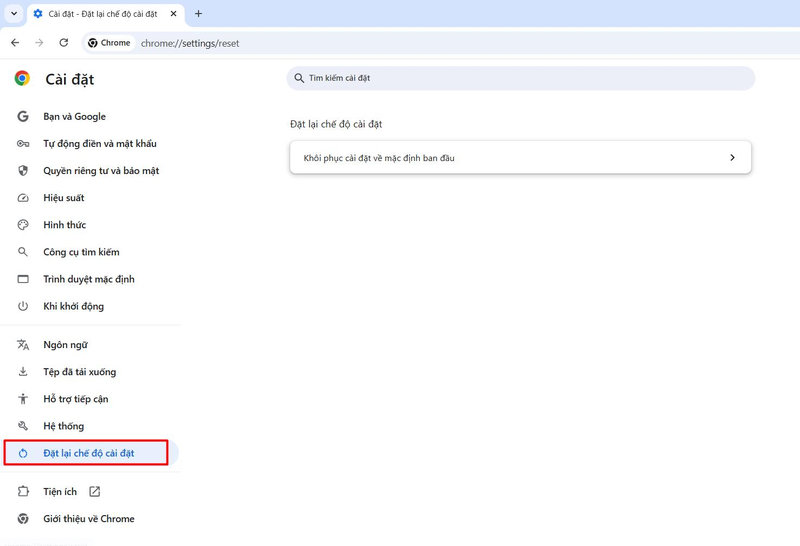Viewport: 800px width, 546px height.
Task: Click the shield privacy icon
Action: click(23, 170)
